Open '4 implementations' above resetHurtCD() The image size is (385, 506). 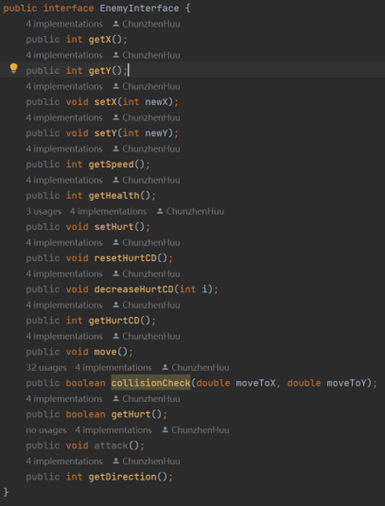coord(64,243)
